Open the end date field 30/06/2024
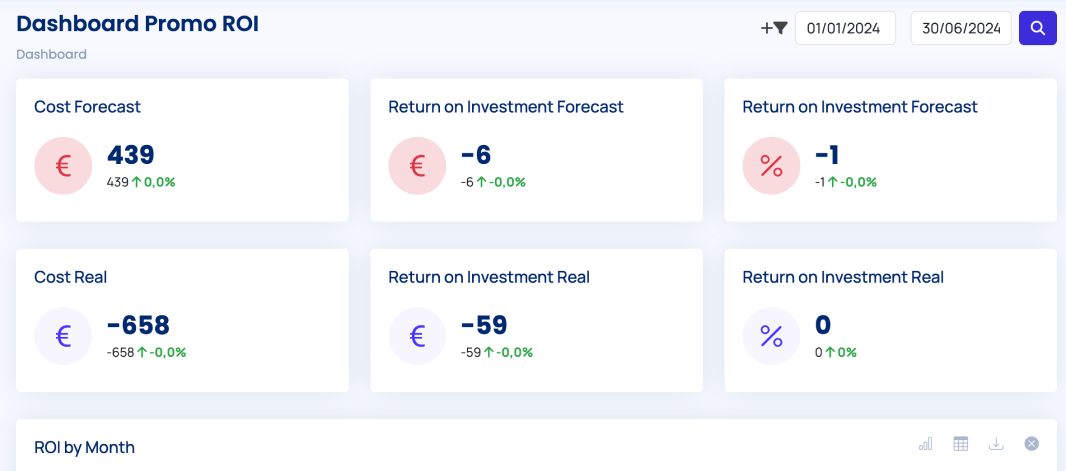The image size is (1066, 471). (x=960, y=29)
